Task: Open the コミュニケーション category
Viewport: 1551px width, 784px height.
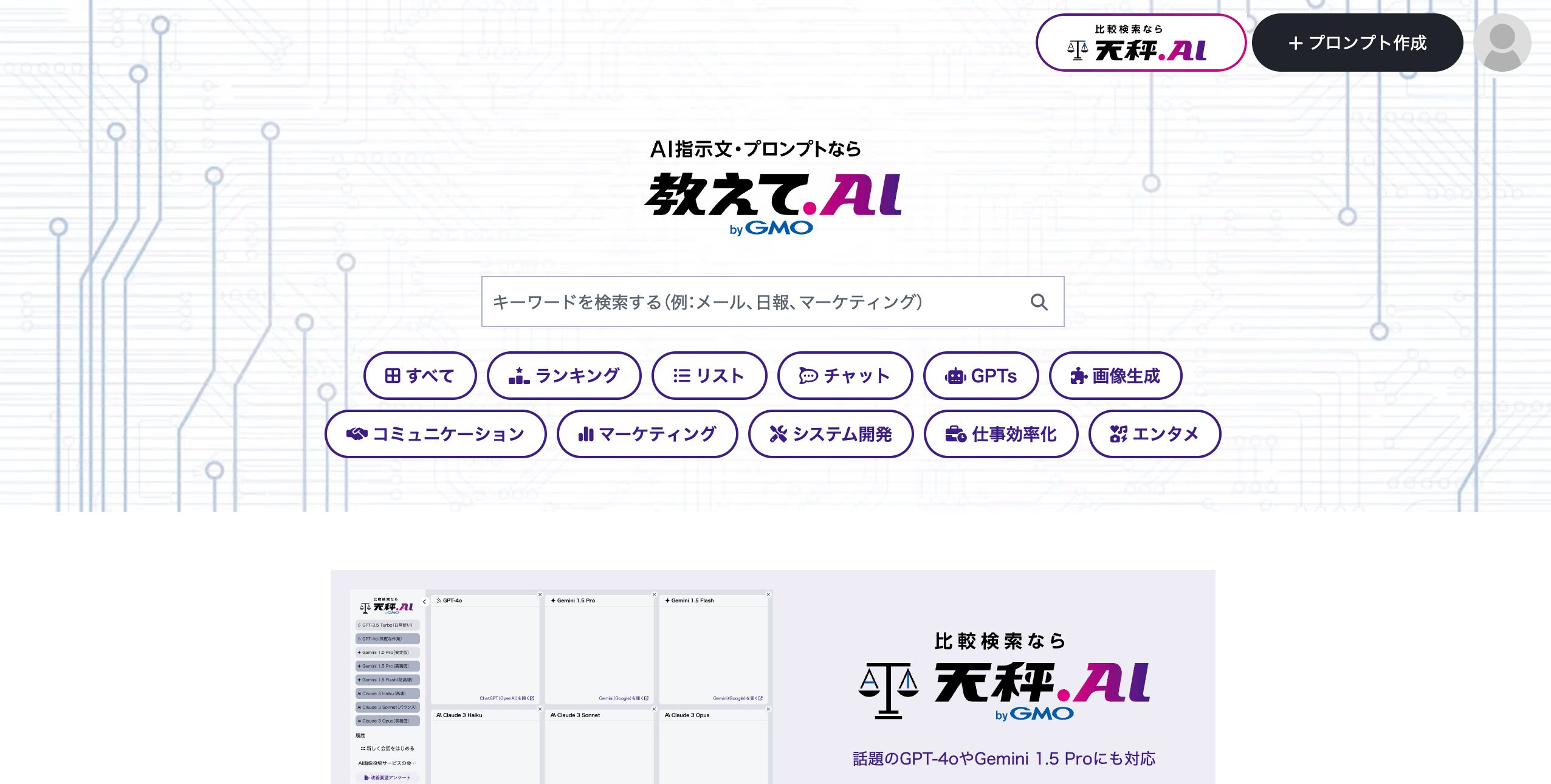Action: click(435, 434)
